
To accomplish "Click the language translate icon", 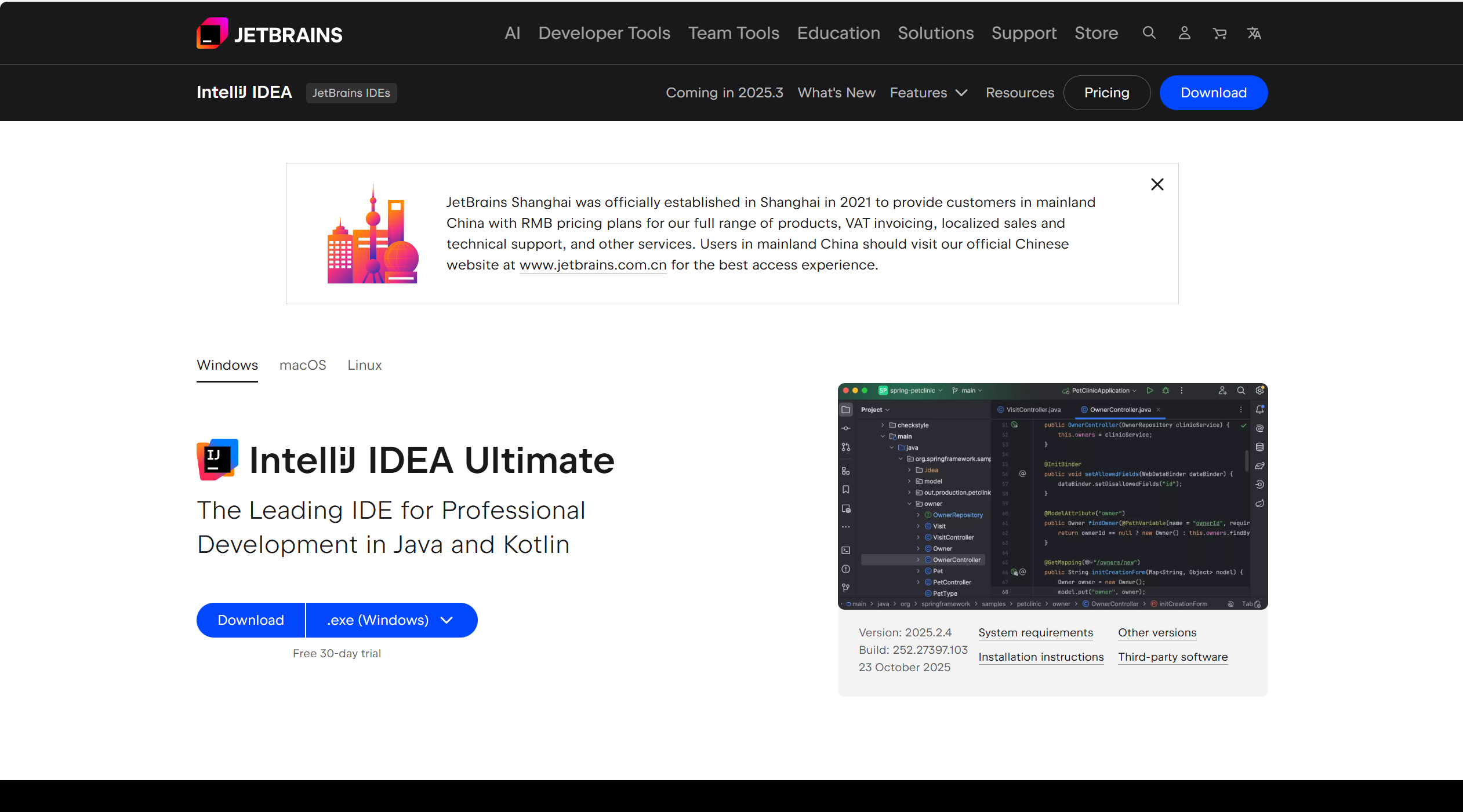I will [x=1254, y=33].
